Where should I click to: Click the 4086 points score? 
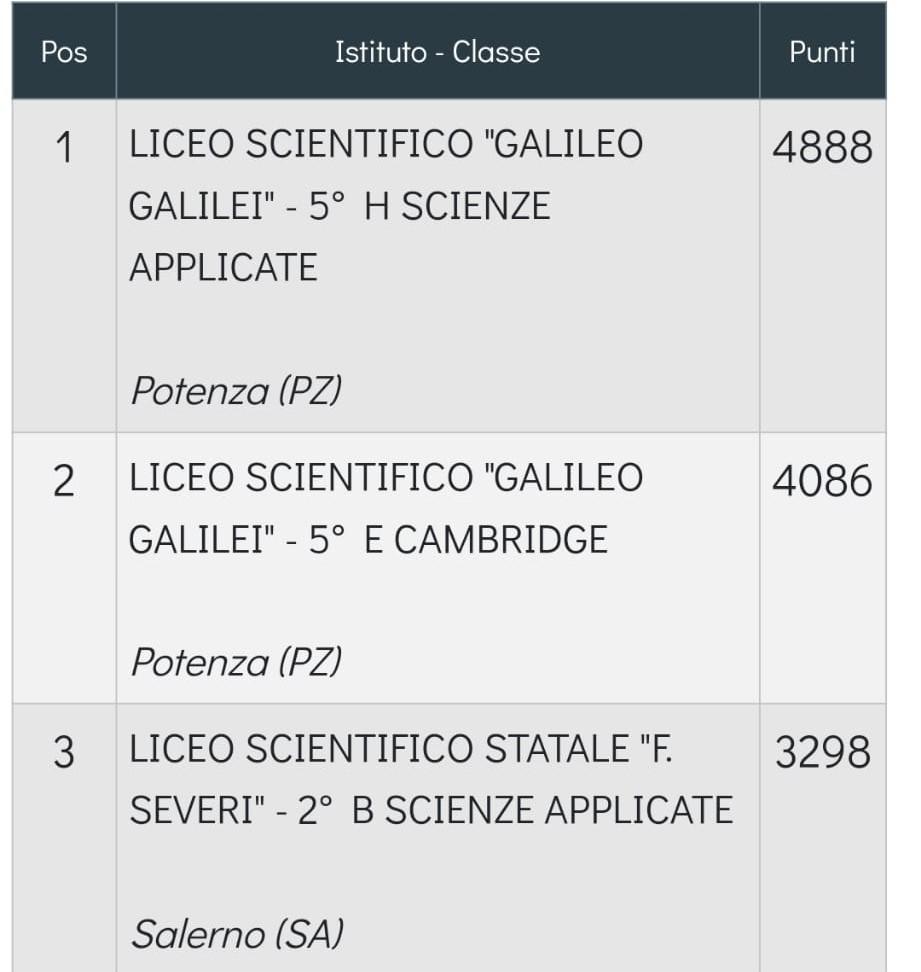(822, 482)
